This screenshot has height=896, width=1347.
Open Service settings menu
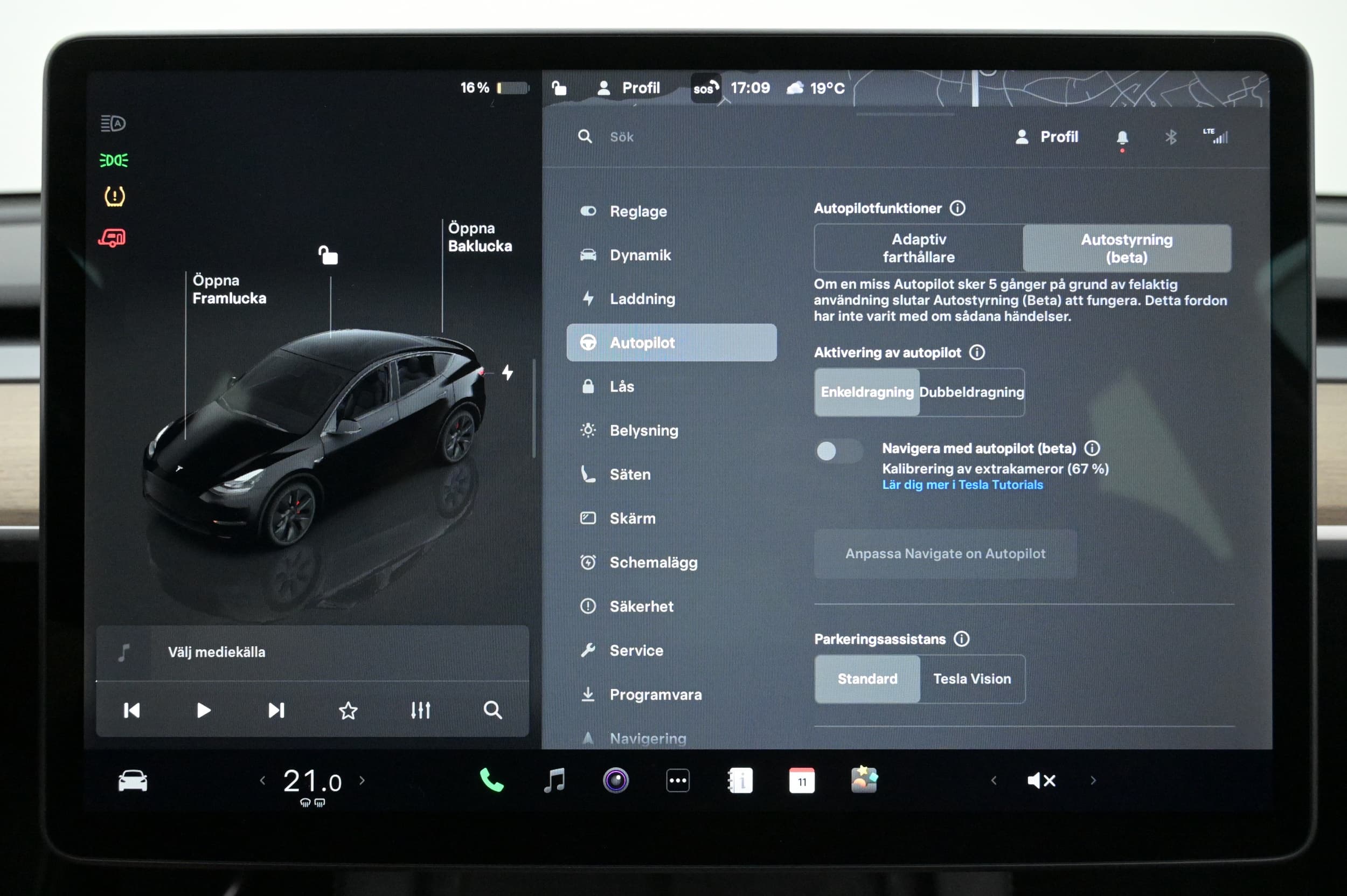[x=671, y=650]
